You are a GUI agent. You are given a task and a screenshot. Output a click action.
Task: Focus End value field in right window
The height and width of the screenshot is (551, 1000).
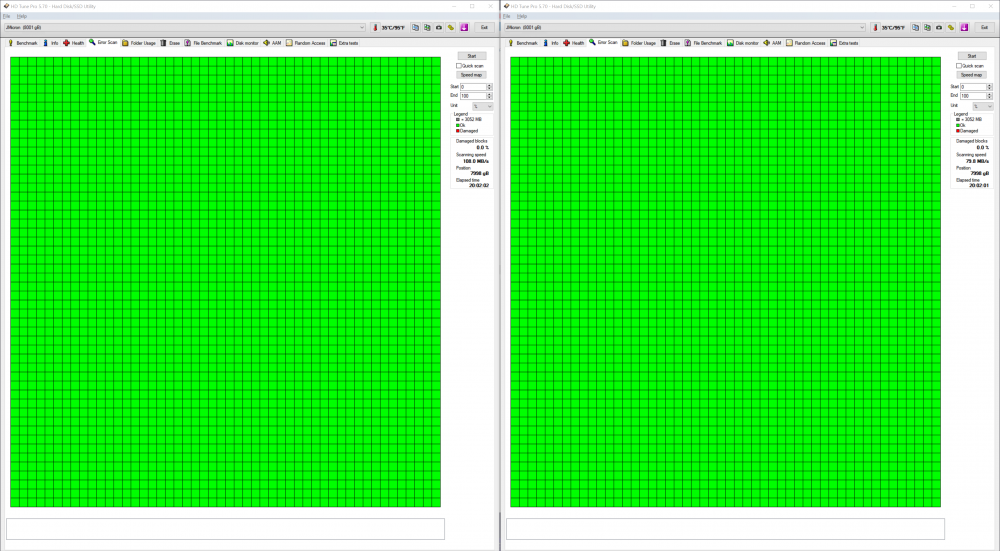coord(973,96)
